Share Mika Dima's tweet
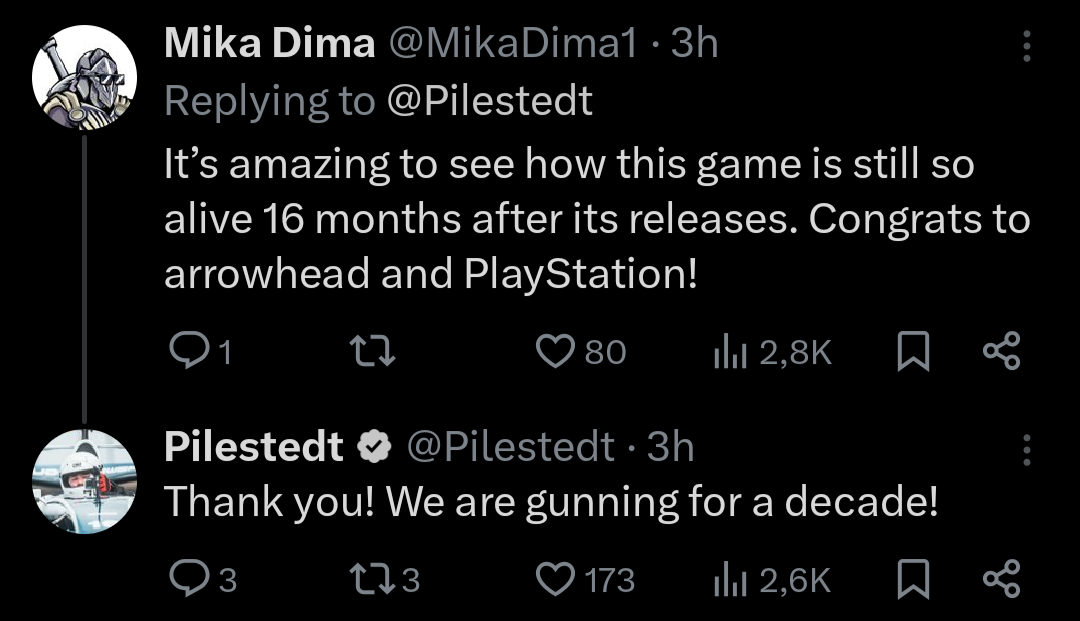Viewport: 1080px width, 621px height. (1001, 351)
